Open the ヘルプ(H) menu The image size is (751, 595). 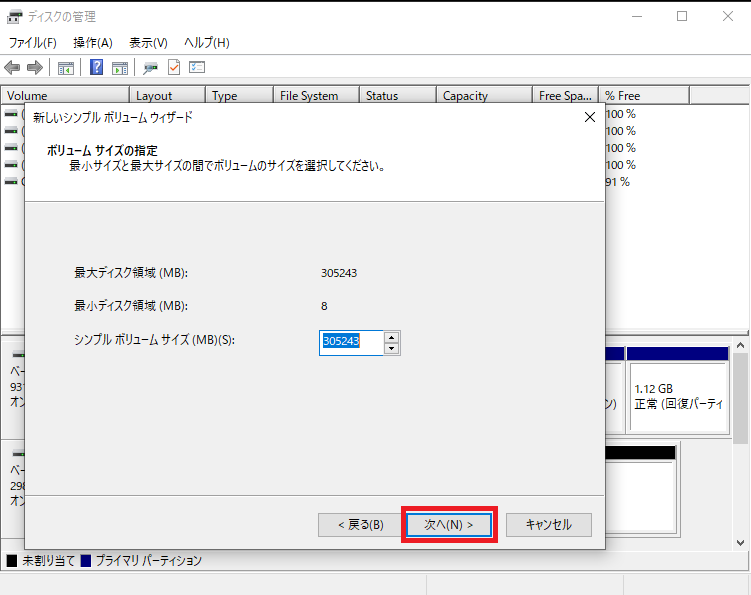tap(207, 43)
